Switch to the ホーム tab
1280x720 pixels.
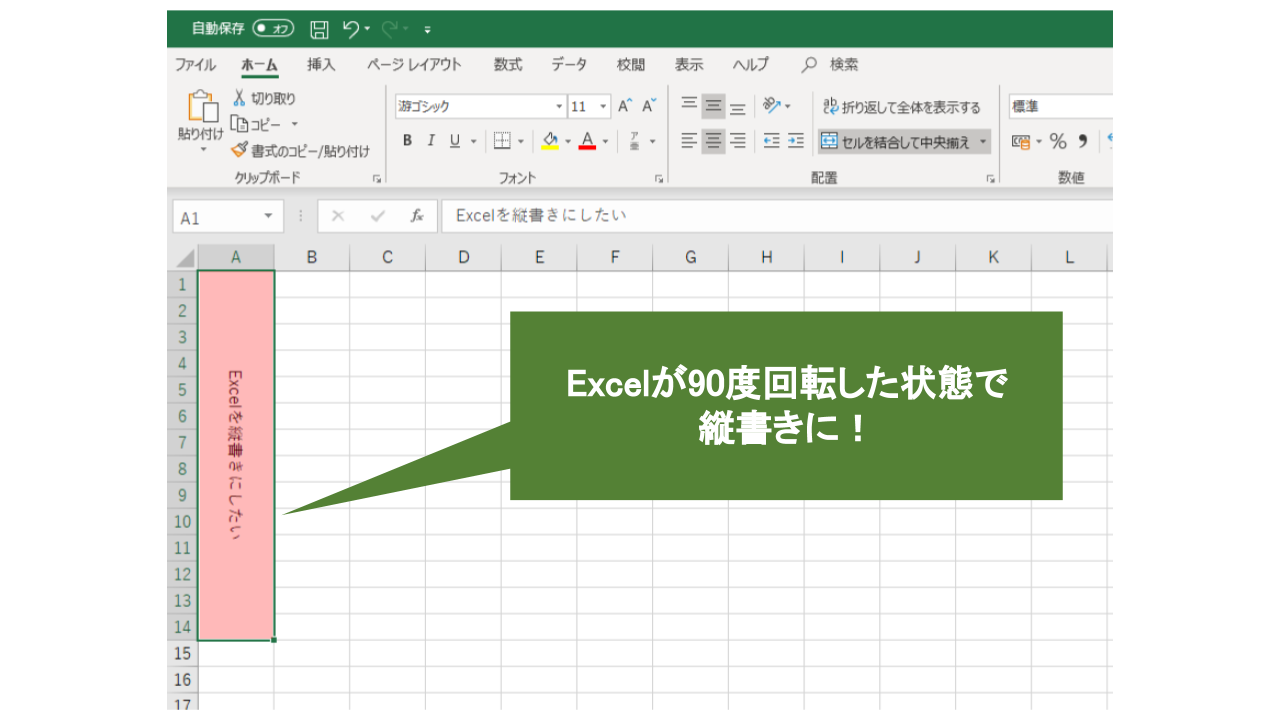(x=259, y=65)
